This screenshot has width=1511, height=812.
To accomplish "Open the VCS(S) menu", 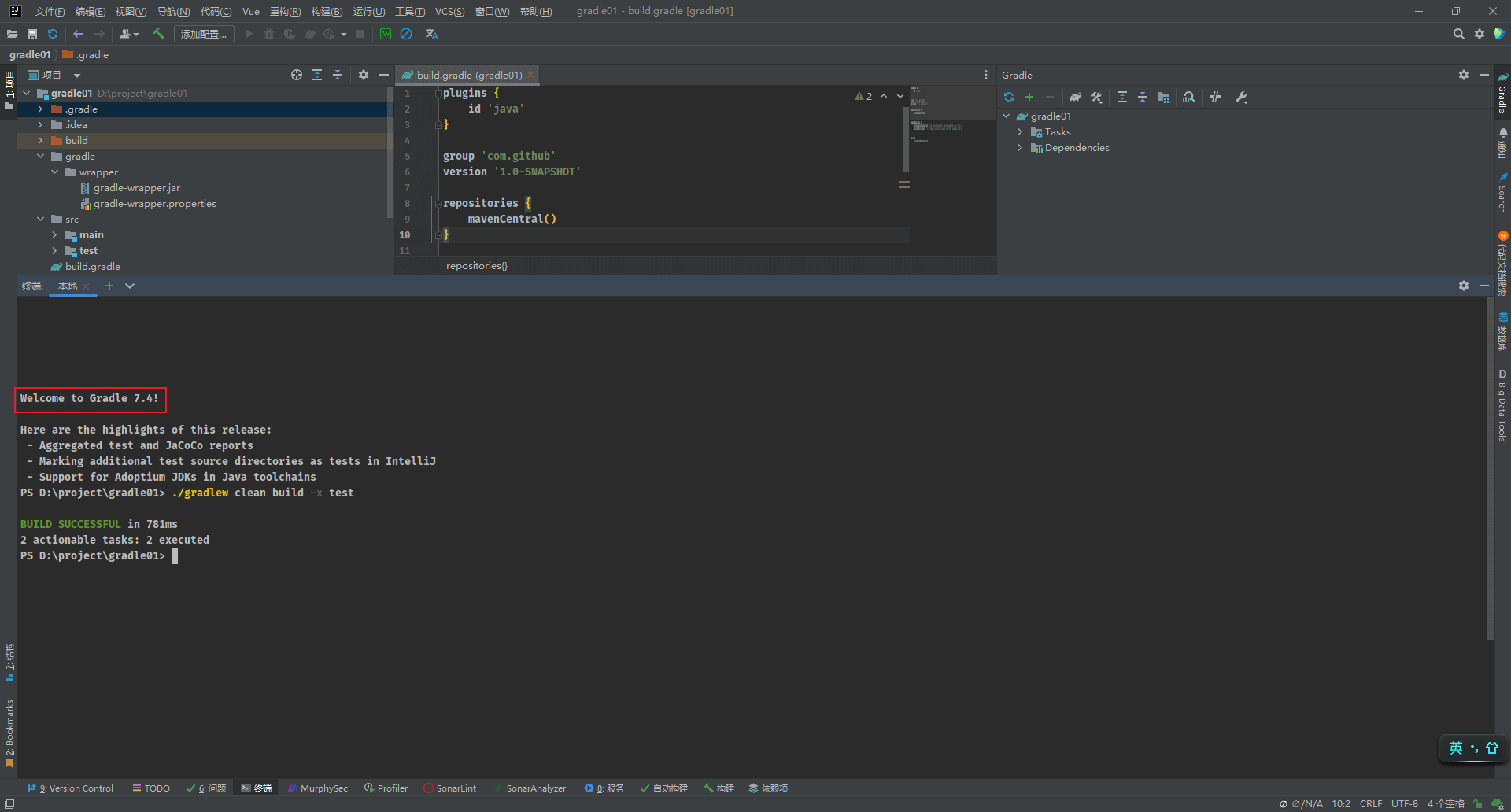I will (450, 11).
